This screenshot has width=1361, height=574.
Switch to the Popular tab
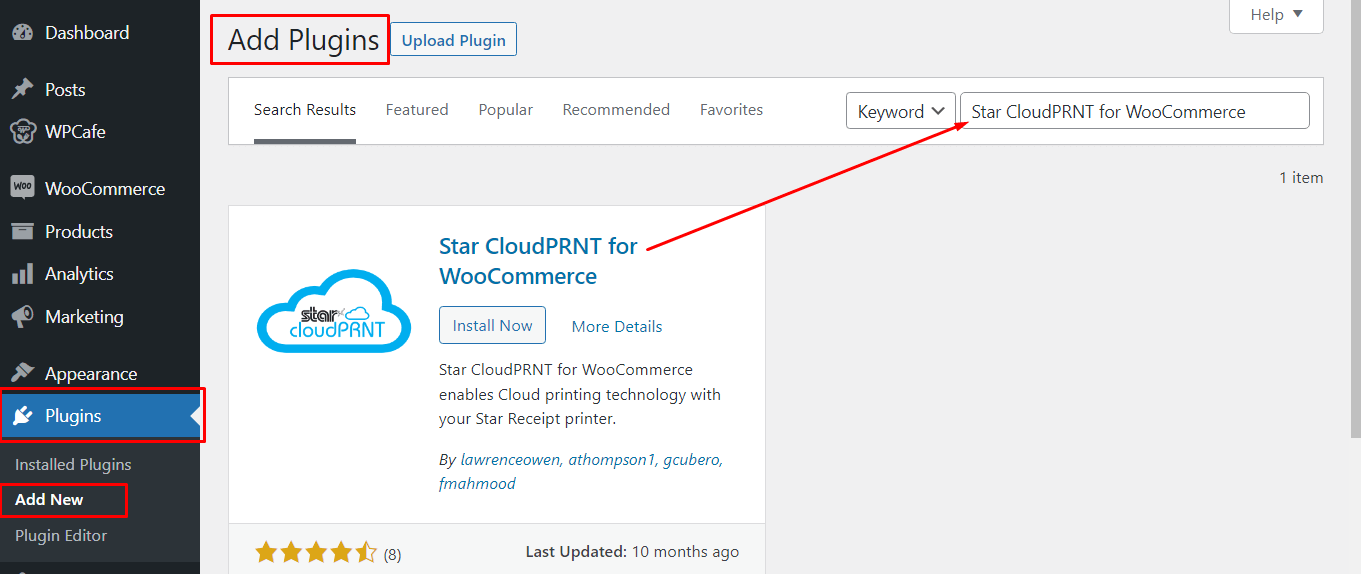coord(505,110)
